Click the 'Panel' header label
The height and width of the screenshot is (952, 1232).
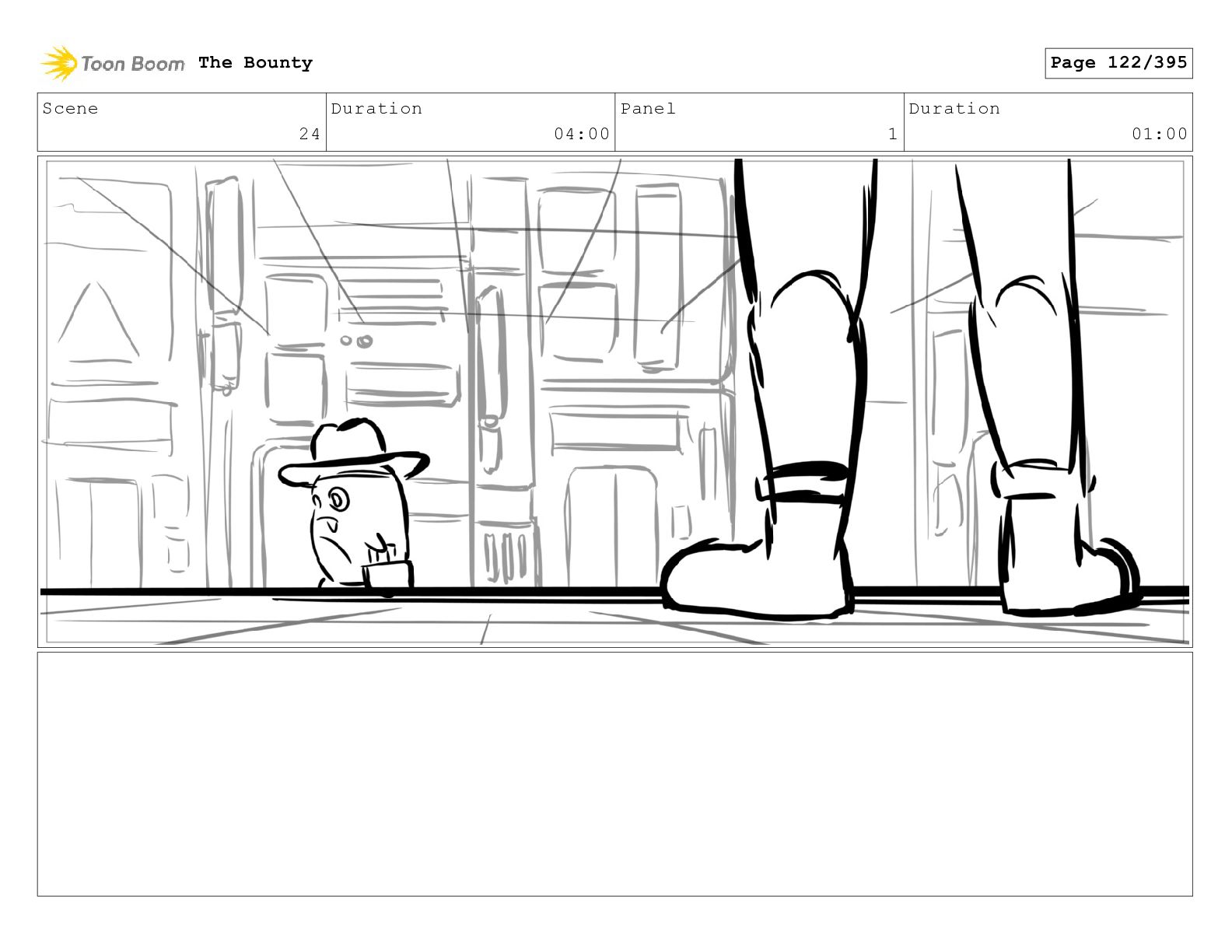(648, 109)
